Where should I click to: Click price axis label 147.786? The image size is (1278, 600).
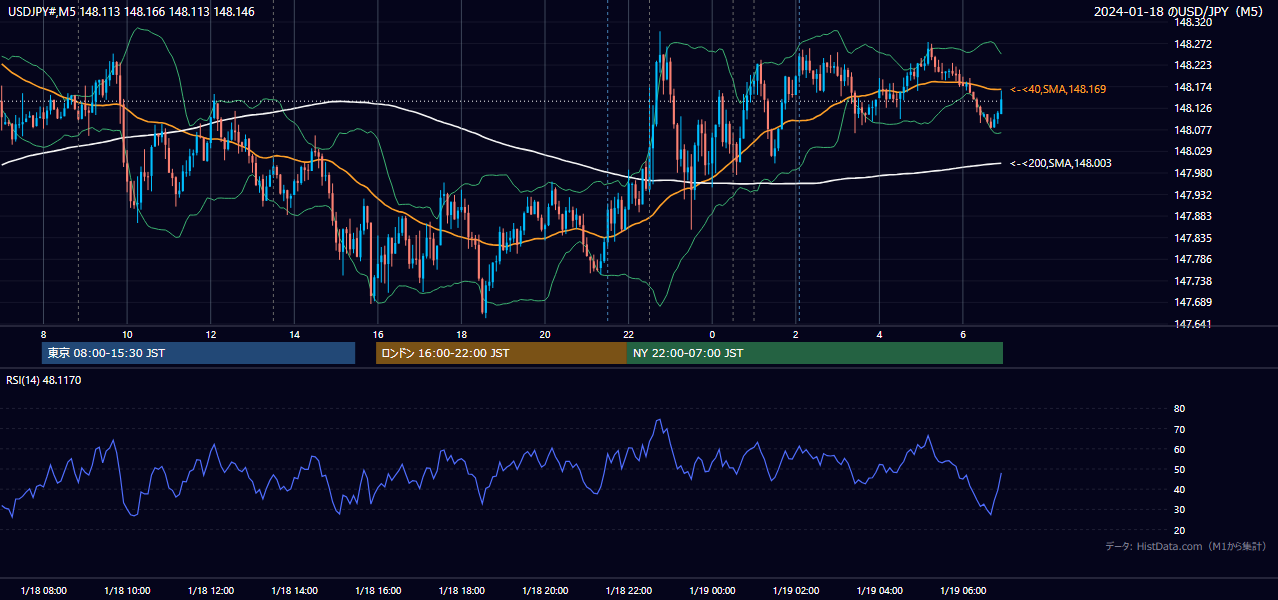(x=1193, y=259)
